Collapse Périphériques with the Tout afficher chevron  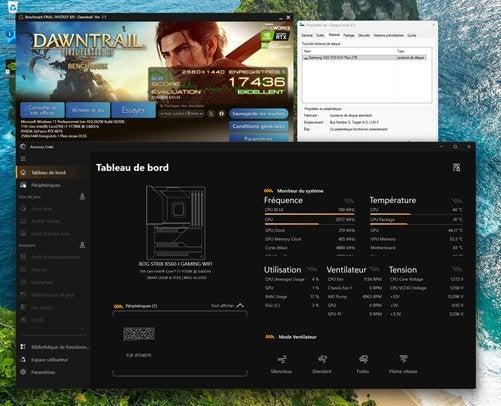point(240,305)
